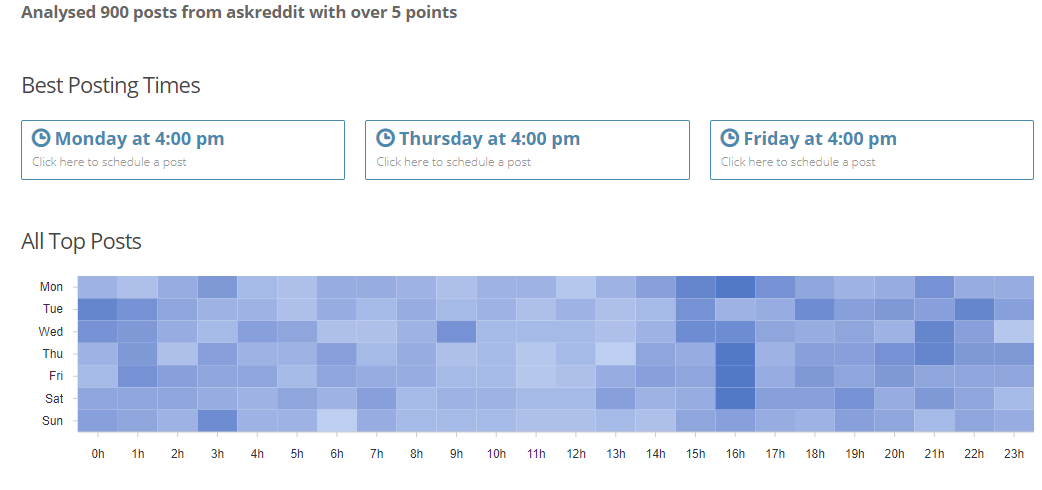Select the Saturday 16h heatmap cell
Screen dimensions: 1042x490
coord(735,398)
